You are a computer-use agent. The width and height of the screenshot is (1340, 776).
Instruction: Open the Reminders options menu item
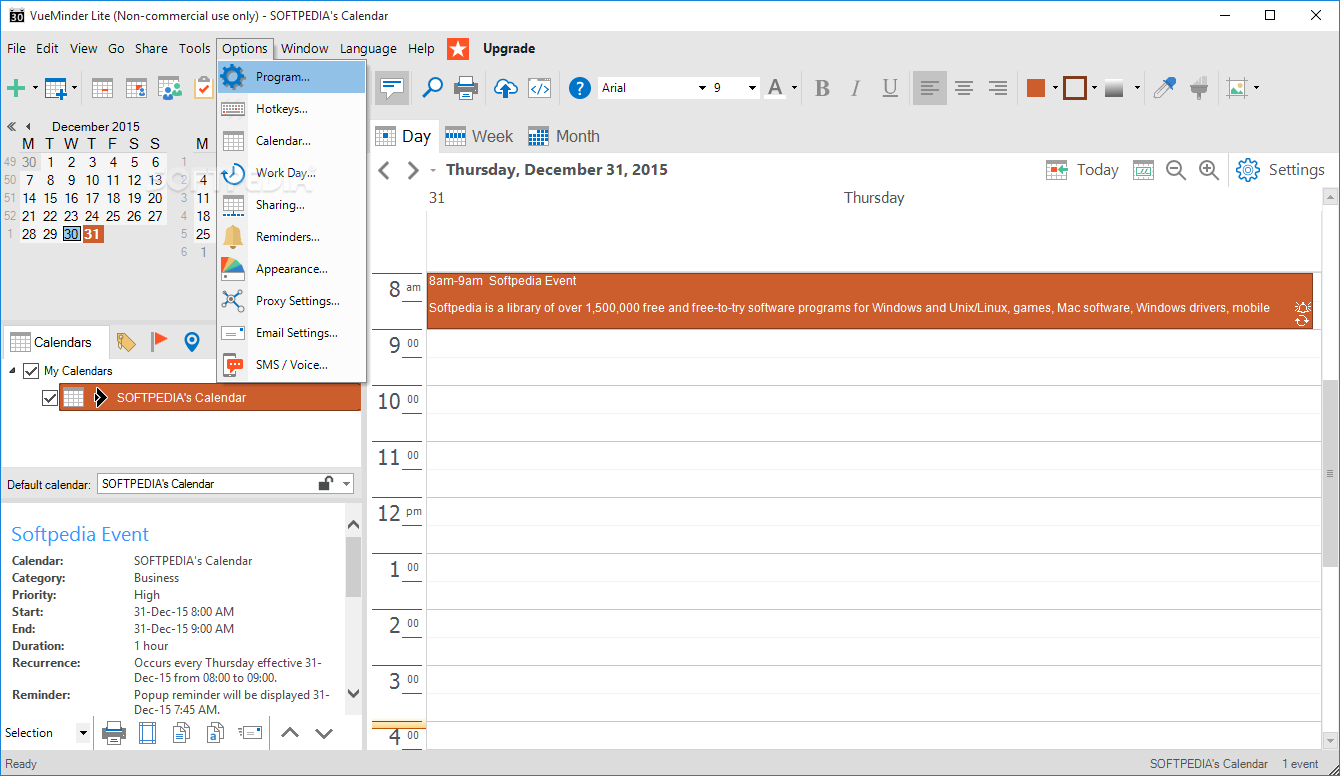291,237
